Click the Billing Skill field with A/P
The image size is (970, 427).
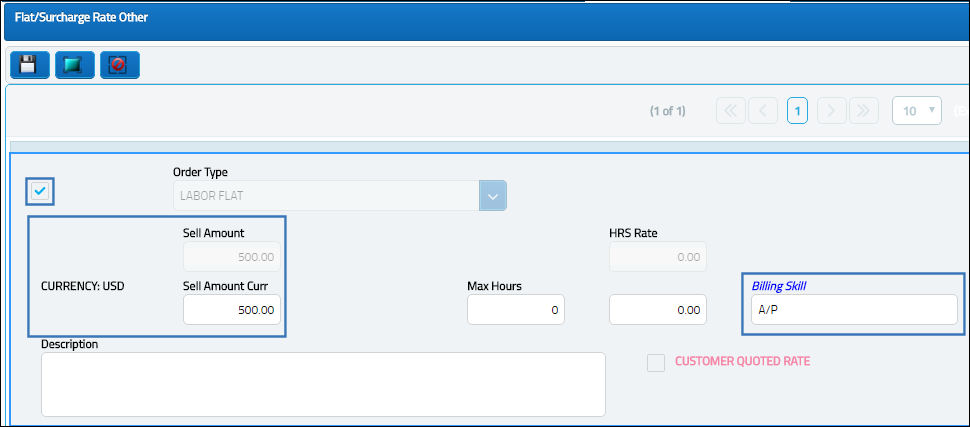point(854,309)
